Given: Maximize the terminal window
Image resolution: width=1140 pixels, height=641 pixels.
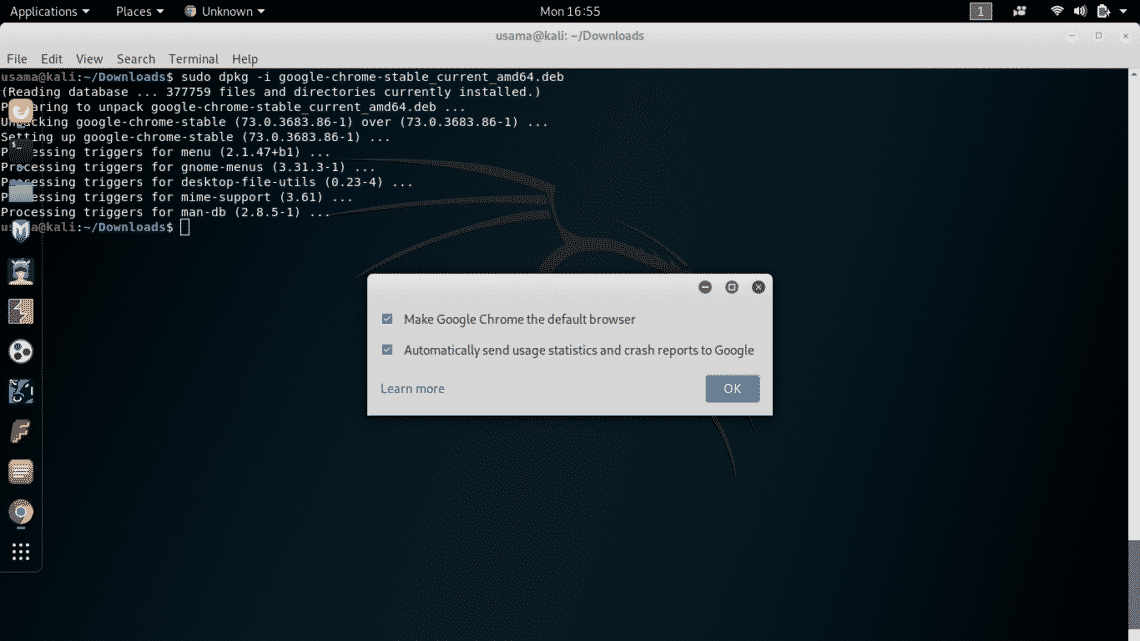Looking at the screenshot, I should coord(1099,36).
